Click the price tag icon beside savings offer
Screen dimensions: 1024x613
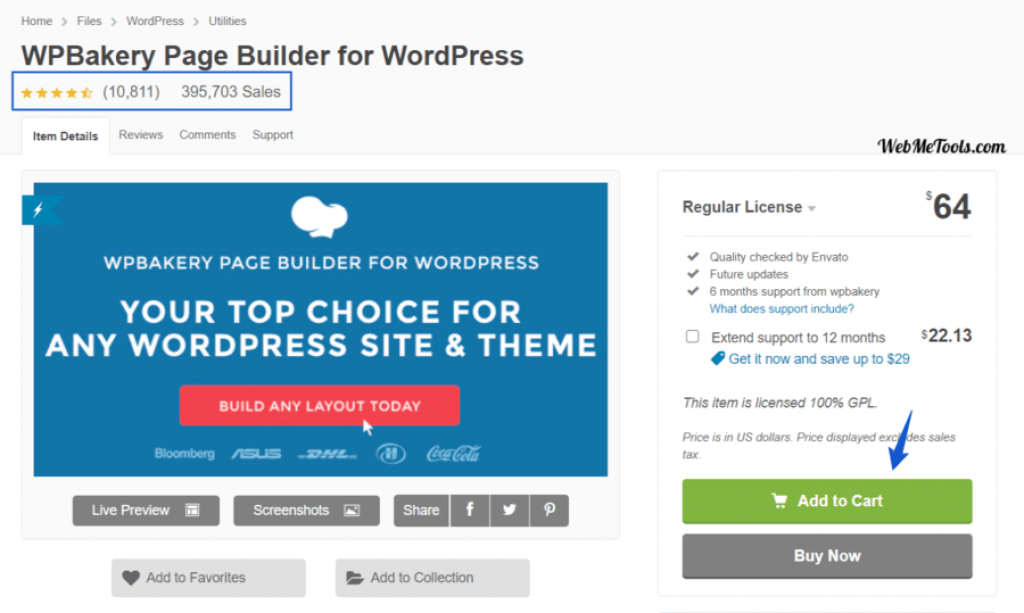tap(718, 358)
